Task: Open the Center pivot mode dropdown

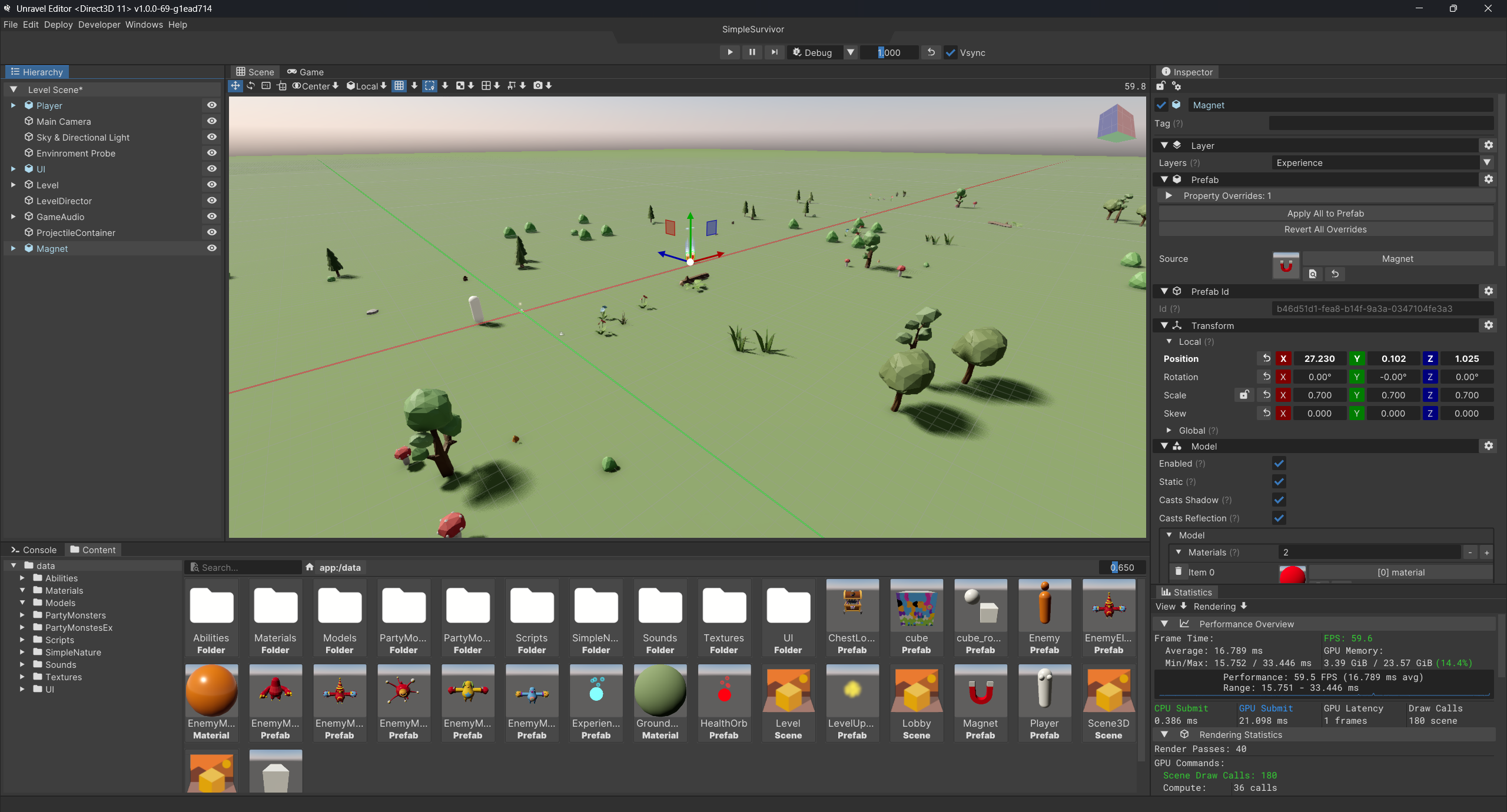Action: [315, 85]
